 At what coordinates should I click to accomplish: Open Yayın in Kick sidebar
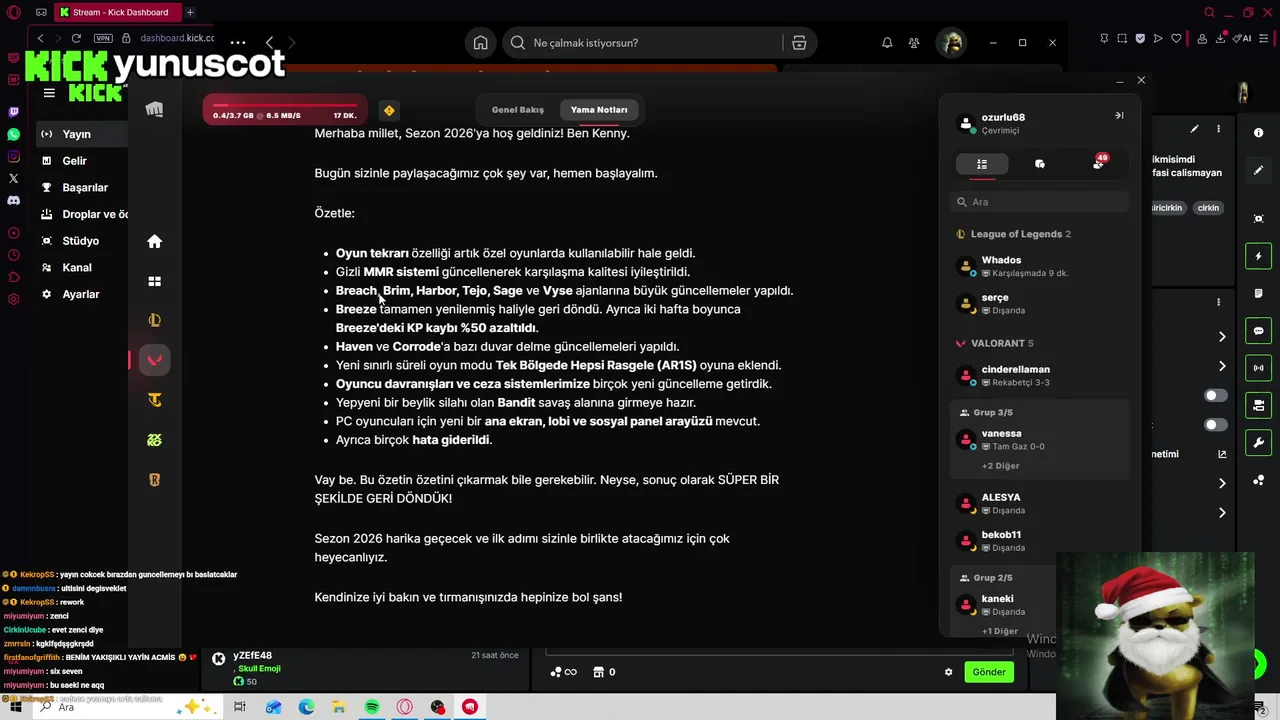click(84, 134)
